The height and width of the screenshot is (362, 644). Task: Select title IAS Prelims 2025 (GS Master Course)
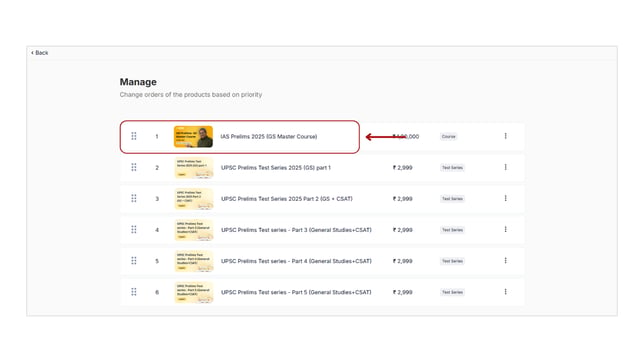[x=269, y=136]
